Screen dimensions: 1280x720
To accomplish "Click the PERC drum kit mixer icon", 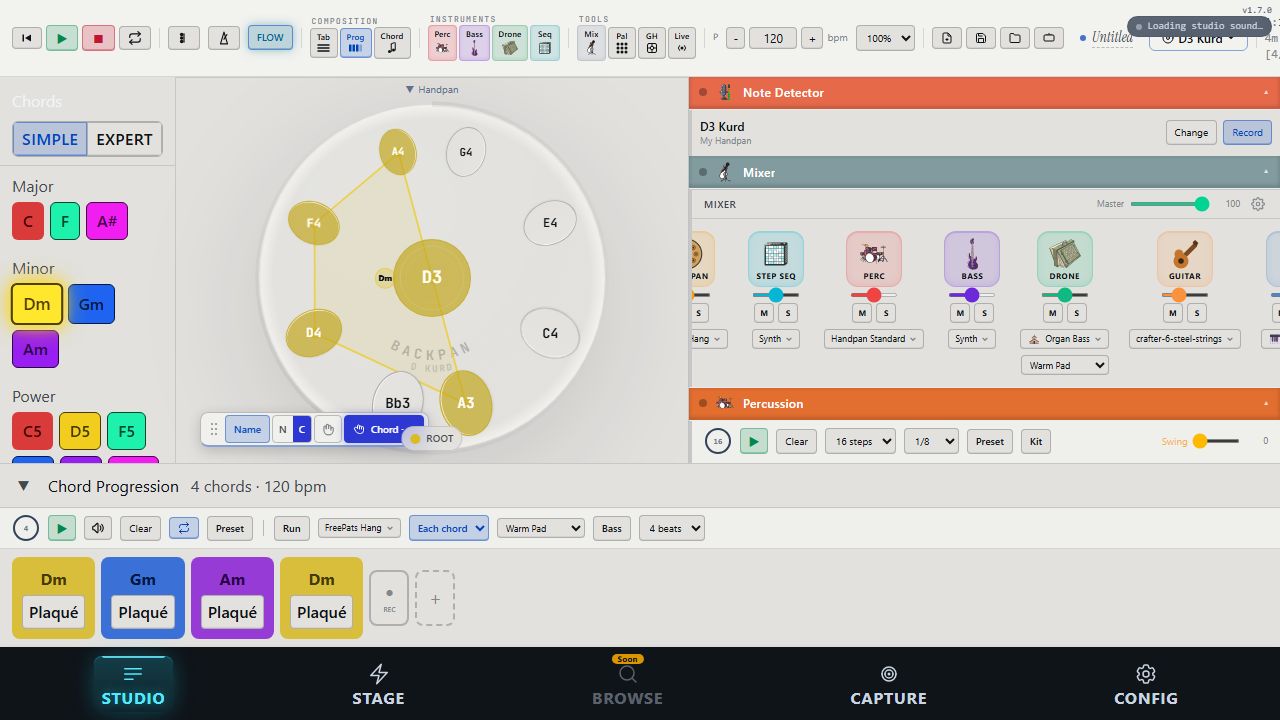I will click(x=874, y=258).
